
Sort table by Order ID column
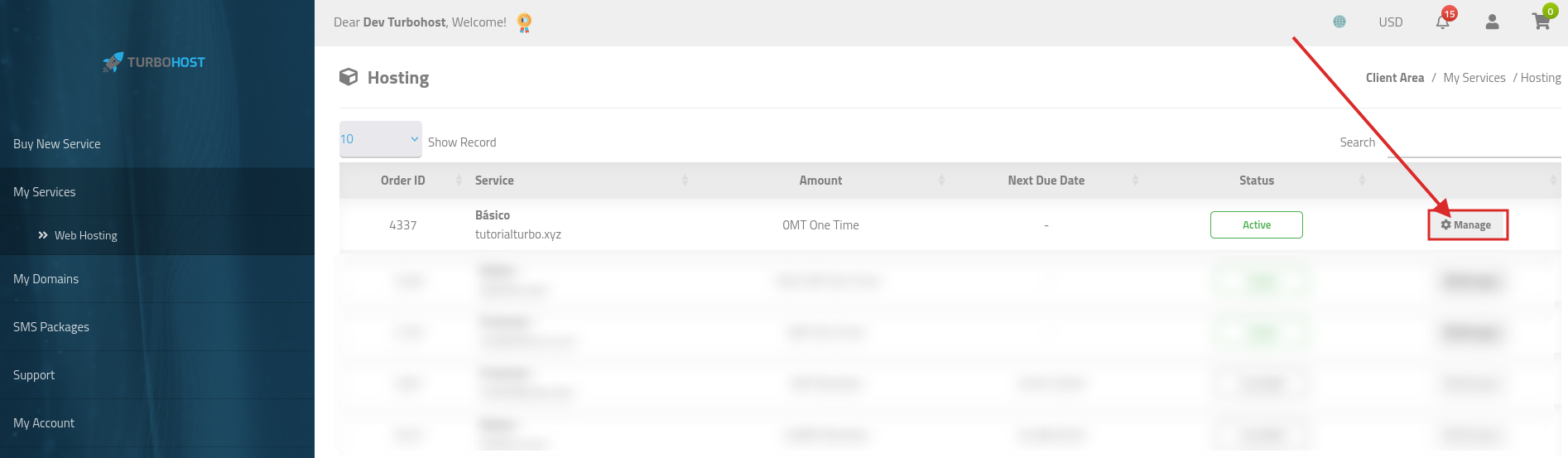coord(403,181)
